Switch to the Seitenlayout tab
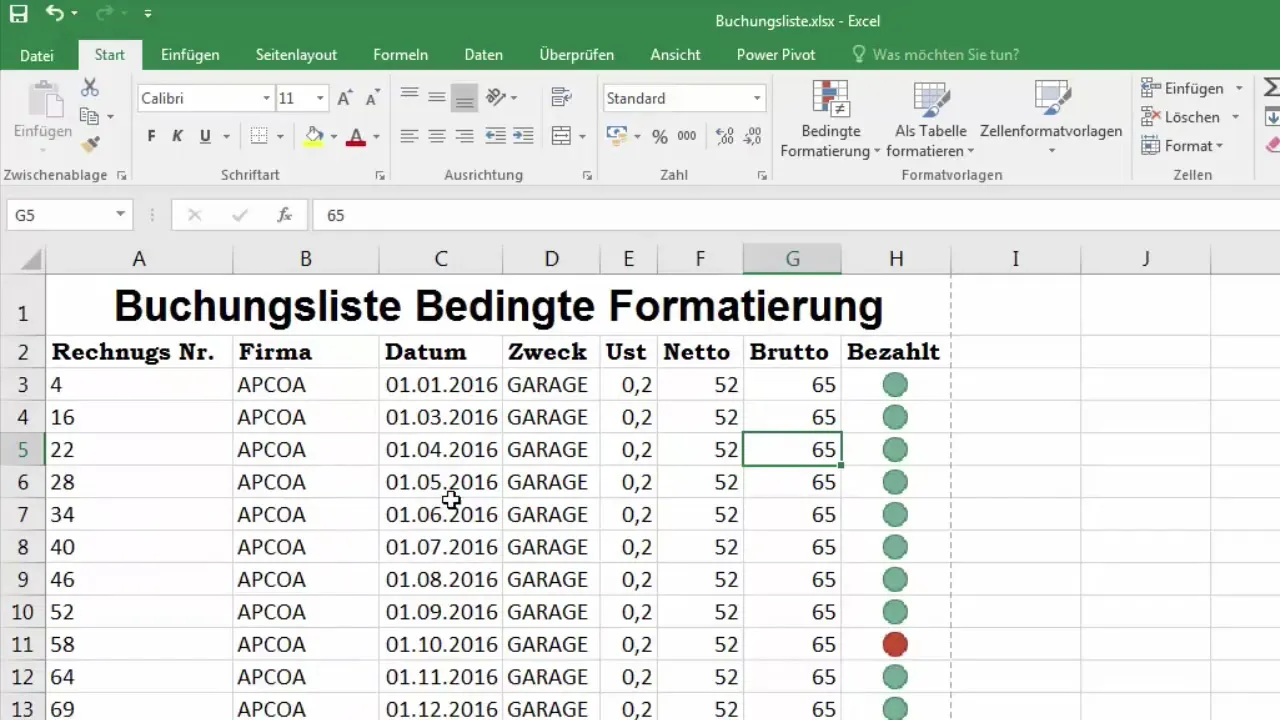This screenshot has width=1280, height=720. (x=296, y=55)
